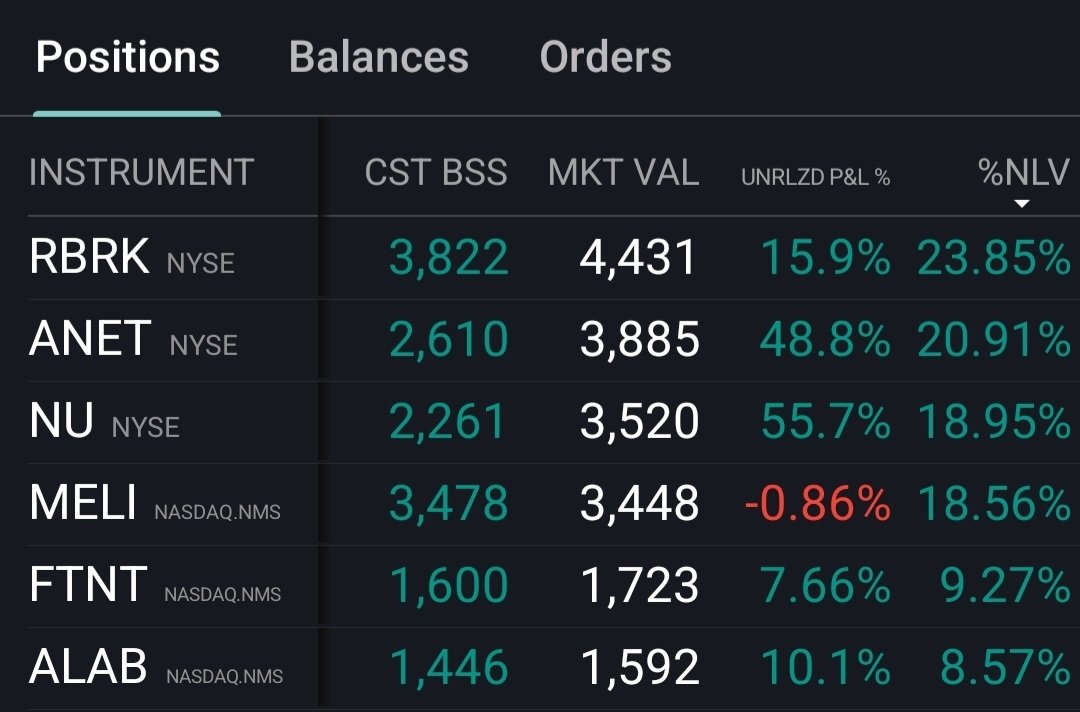This screenshot has height=712, width=1080.
Task: Sort by UNRLZD P&L % column header
Action: coord(816,178)
